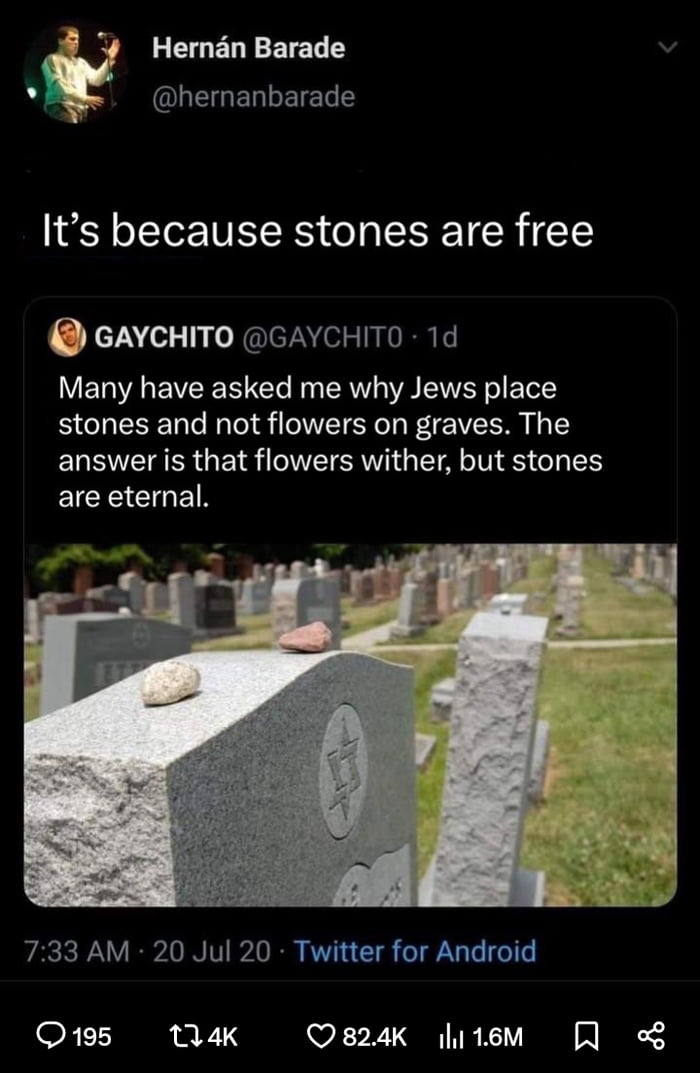Click the 1.6M views count
Screen dimensions: 700x1073
click(497, 1037)
